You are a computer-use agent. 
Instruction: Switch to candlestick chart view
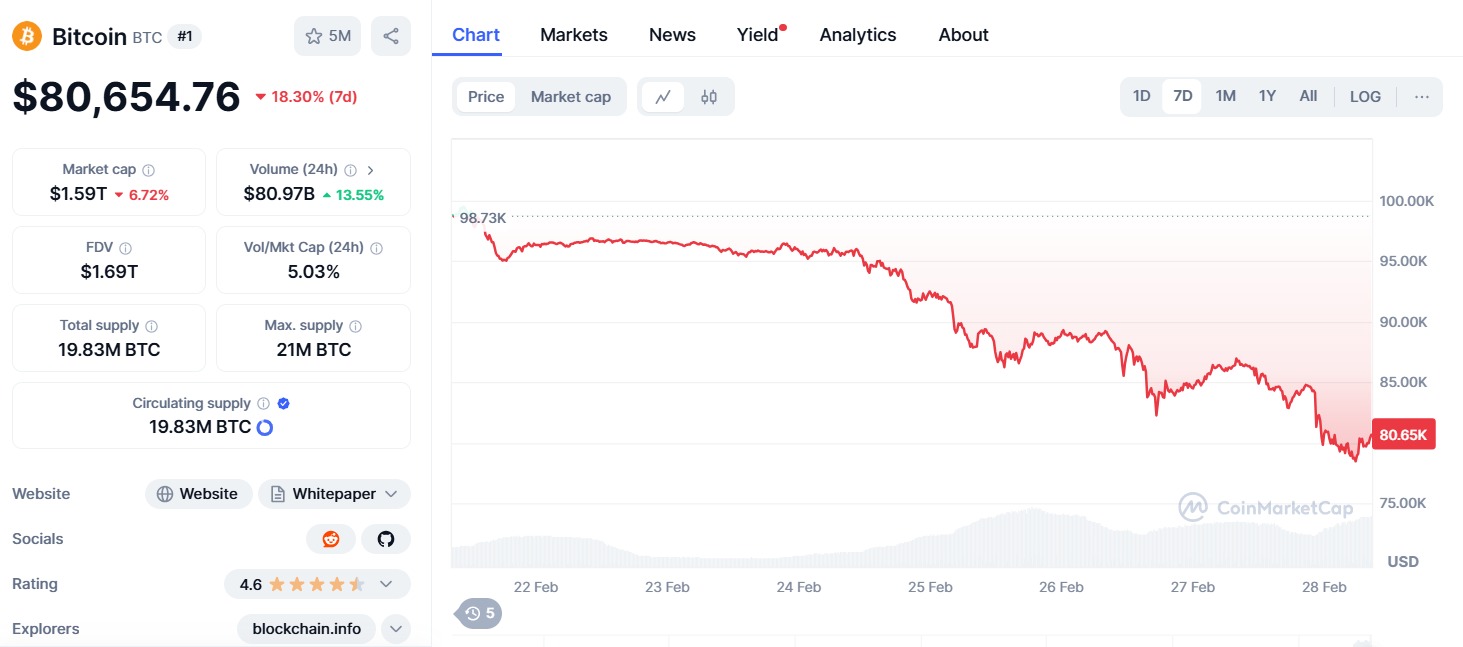pos(709,97)
